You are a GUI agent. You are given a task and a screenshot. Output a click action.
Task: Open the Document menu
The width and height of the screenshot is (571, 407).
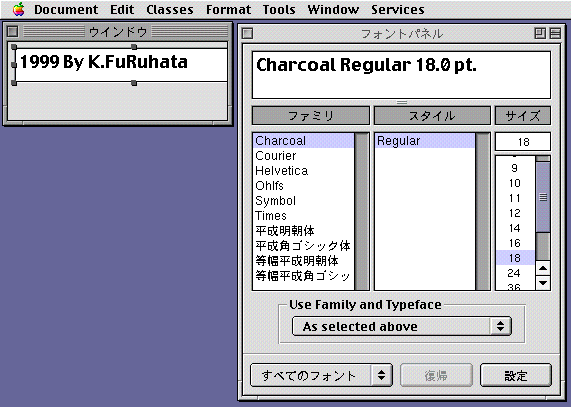(66, 9)
